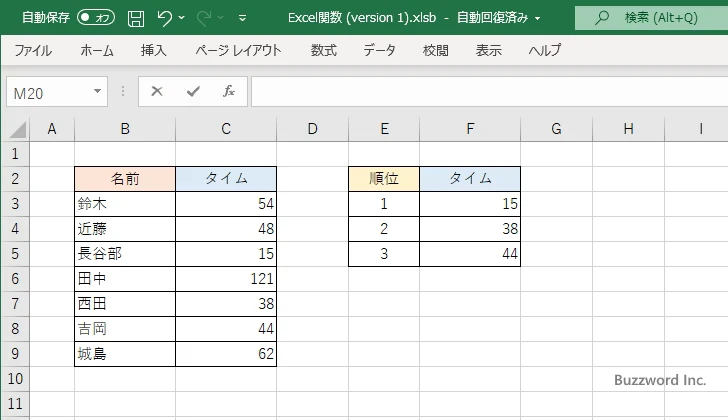Click the Select All corner triangle

(16, 129)
